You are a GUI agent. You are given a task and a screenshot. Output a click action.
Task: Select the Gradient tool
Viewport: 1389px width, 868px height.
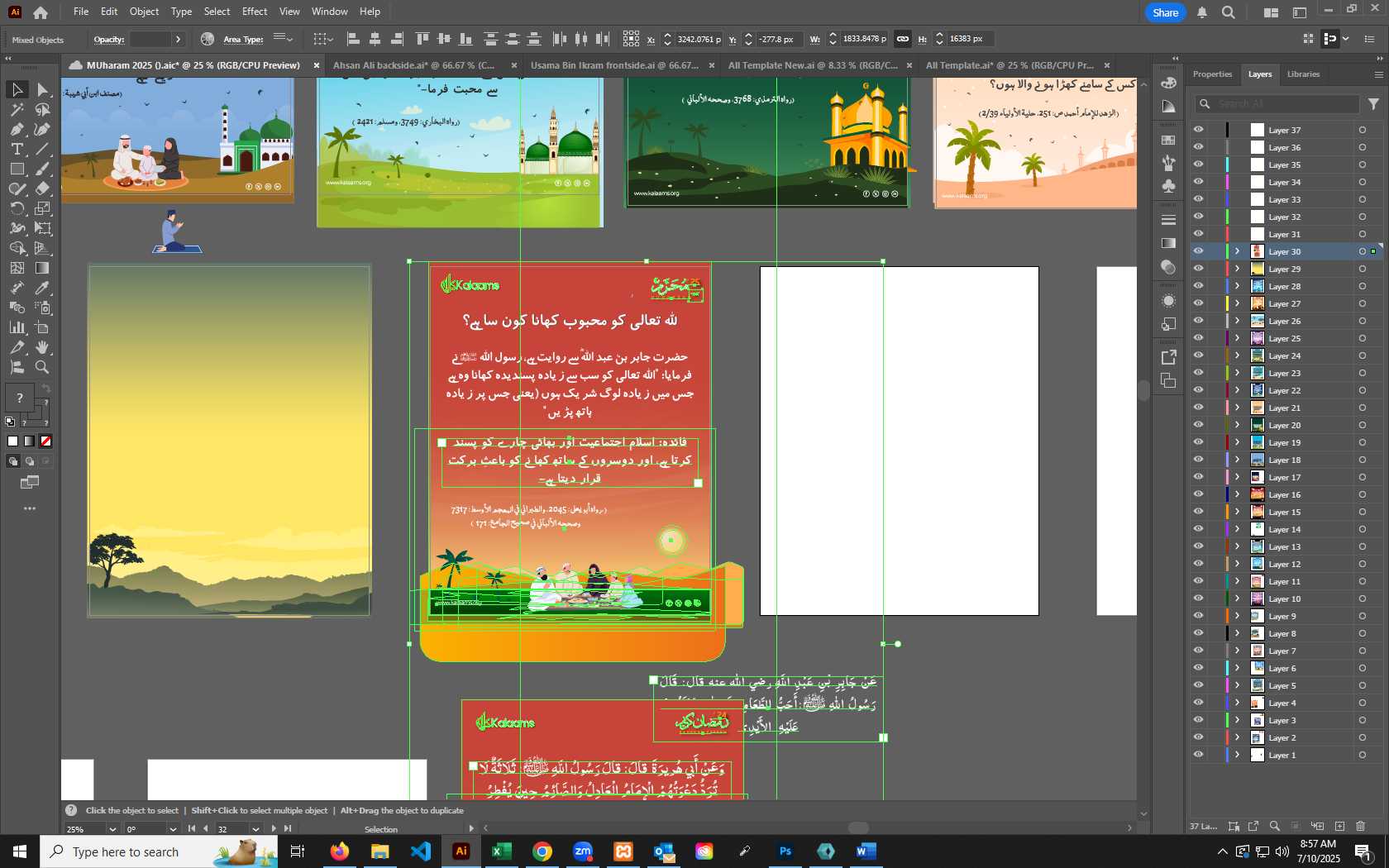click(x=43, y=268)
